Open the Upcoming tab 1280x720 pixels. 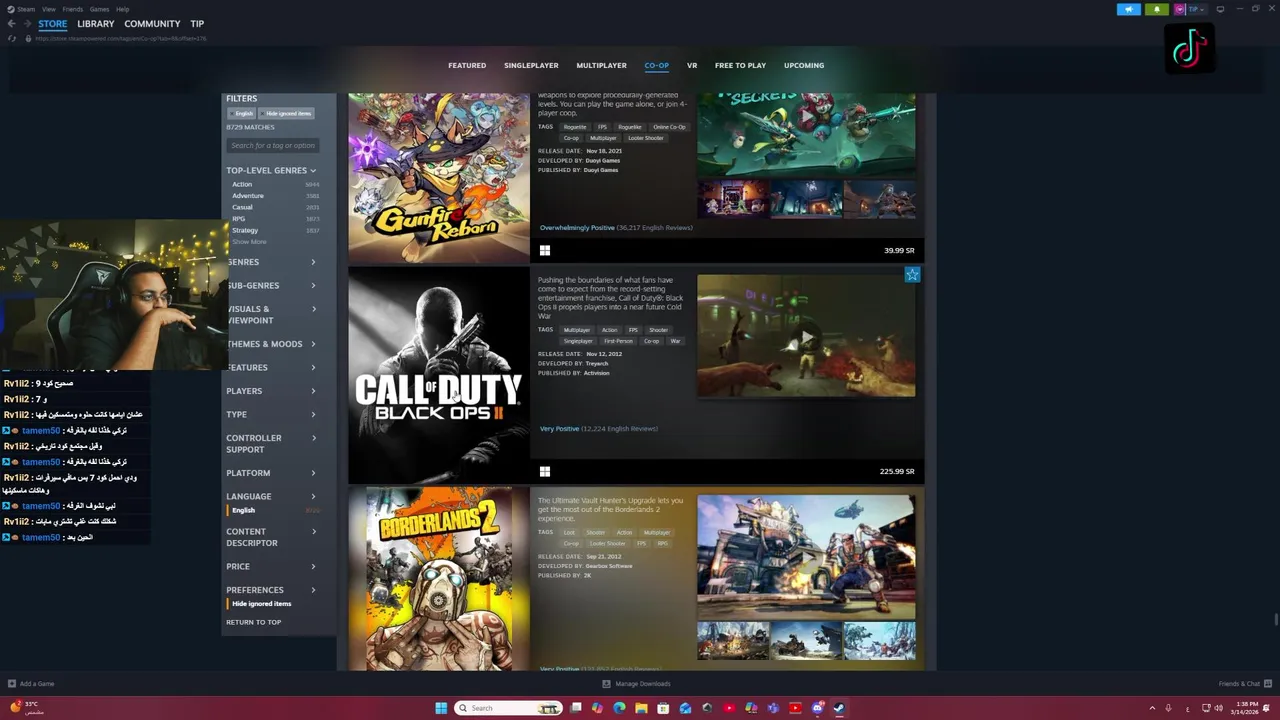click(x=804, y=65)
